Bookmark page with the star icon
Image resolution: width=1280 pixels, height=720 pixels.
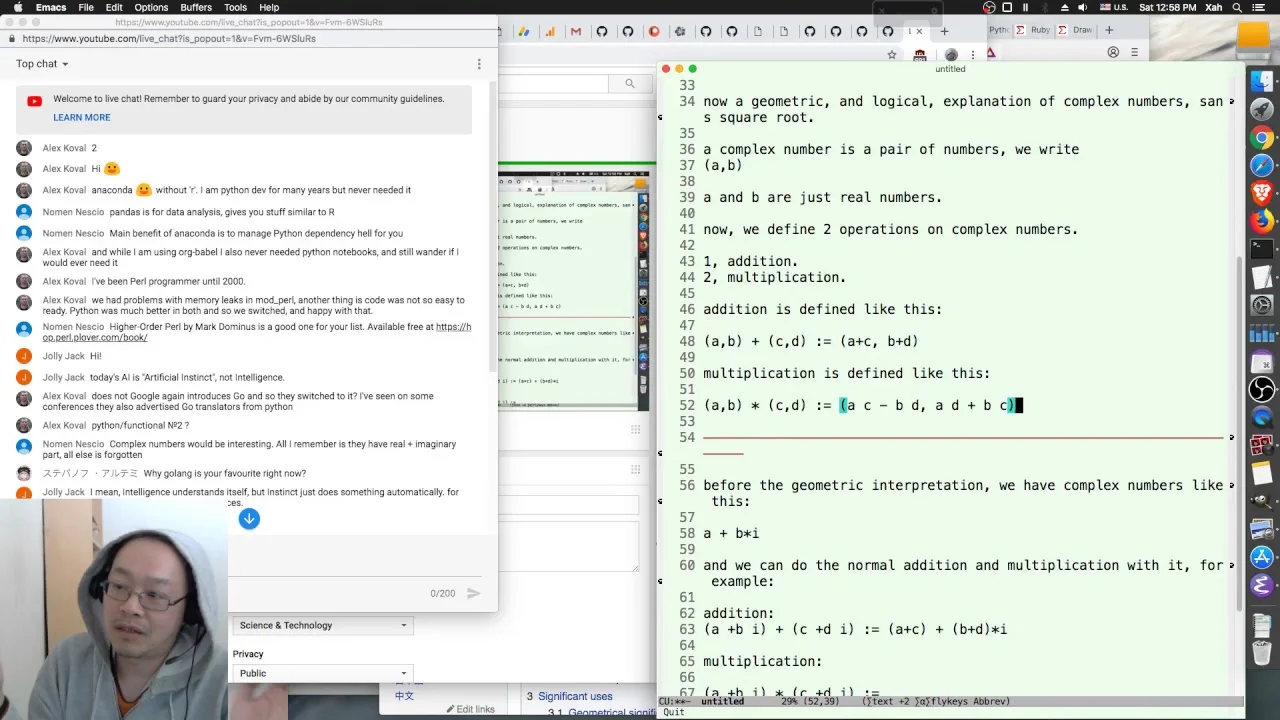click(892, 54)
